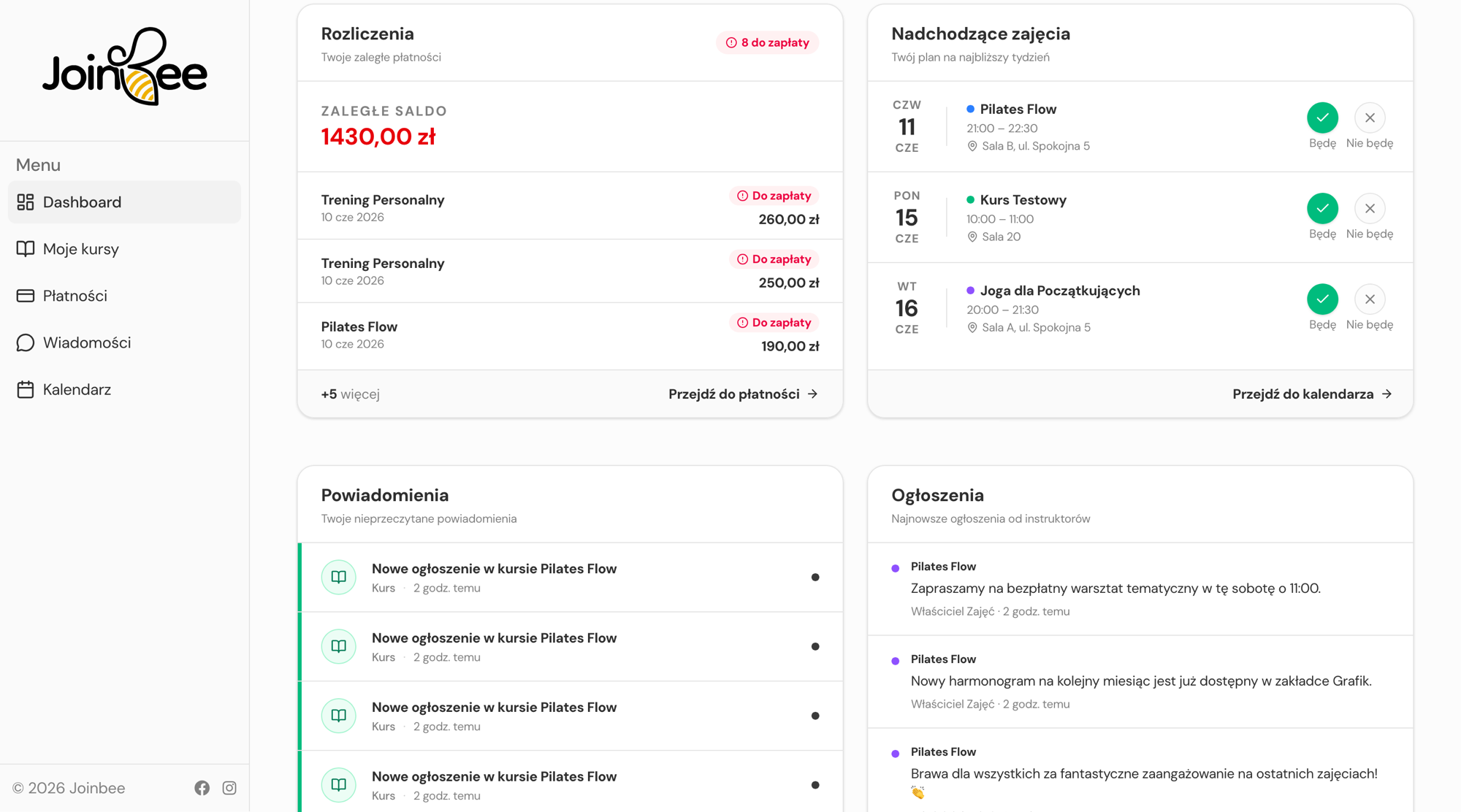Click the CZW 11 CZE date block
The image size is (1461, 812).
[x=907, y=126]
